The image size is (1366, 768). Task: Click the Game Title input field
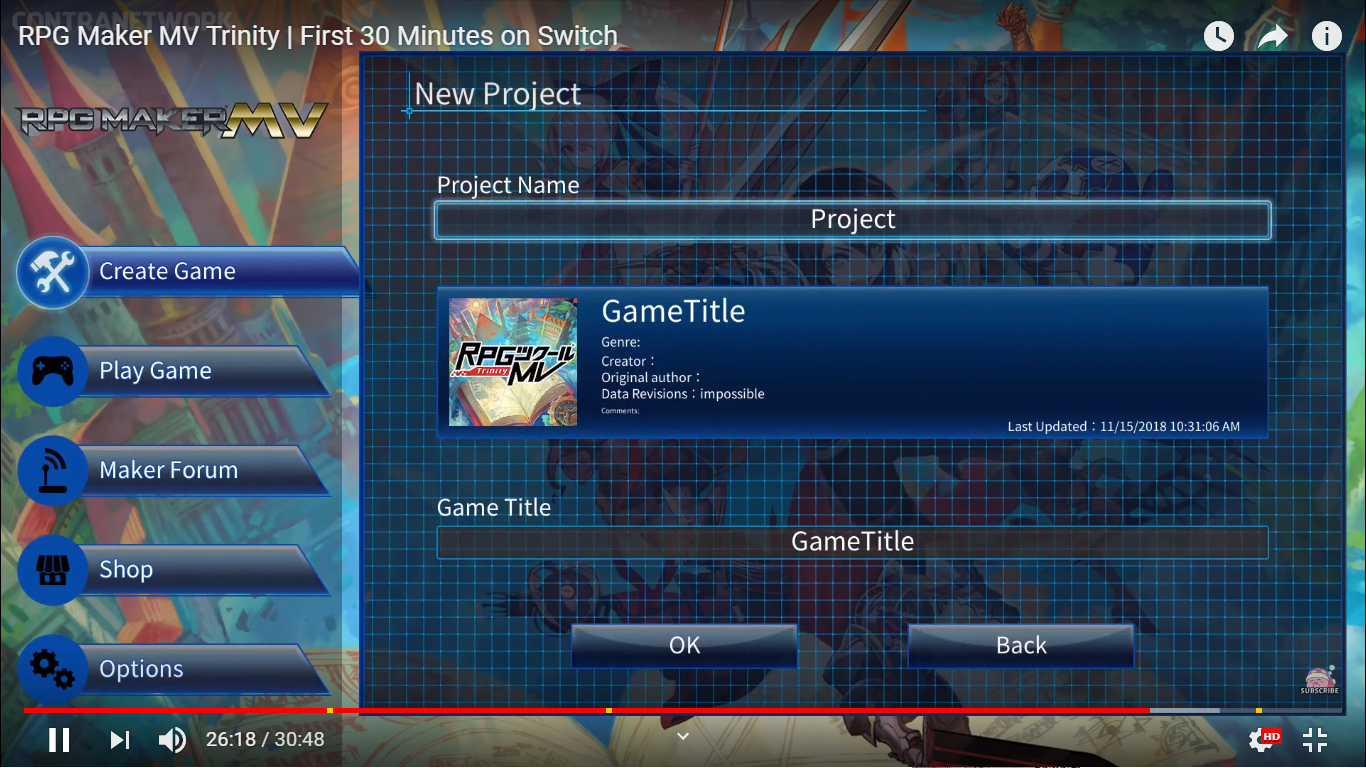tap(853, 542)
